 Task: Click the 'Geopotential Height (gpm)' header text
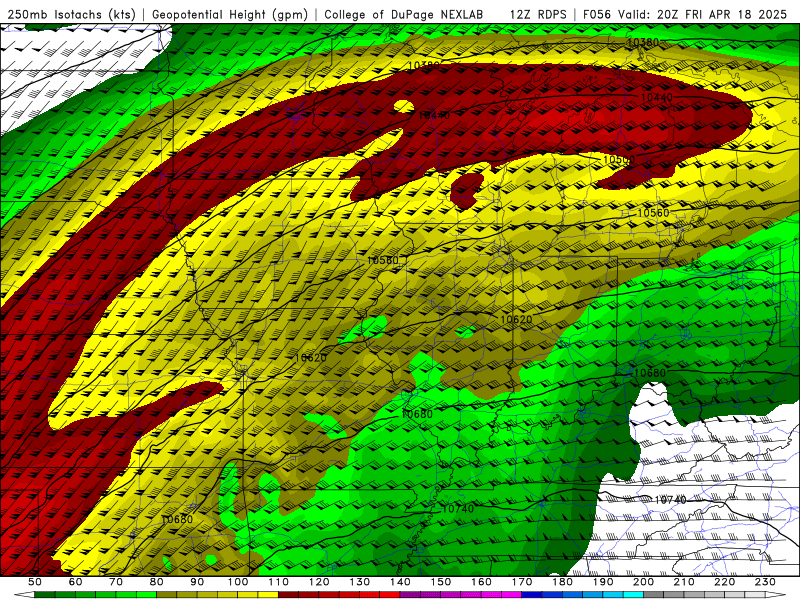tap(230, 14)
